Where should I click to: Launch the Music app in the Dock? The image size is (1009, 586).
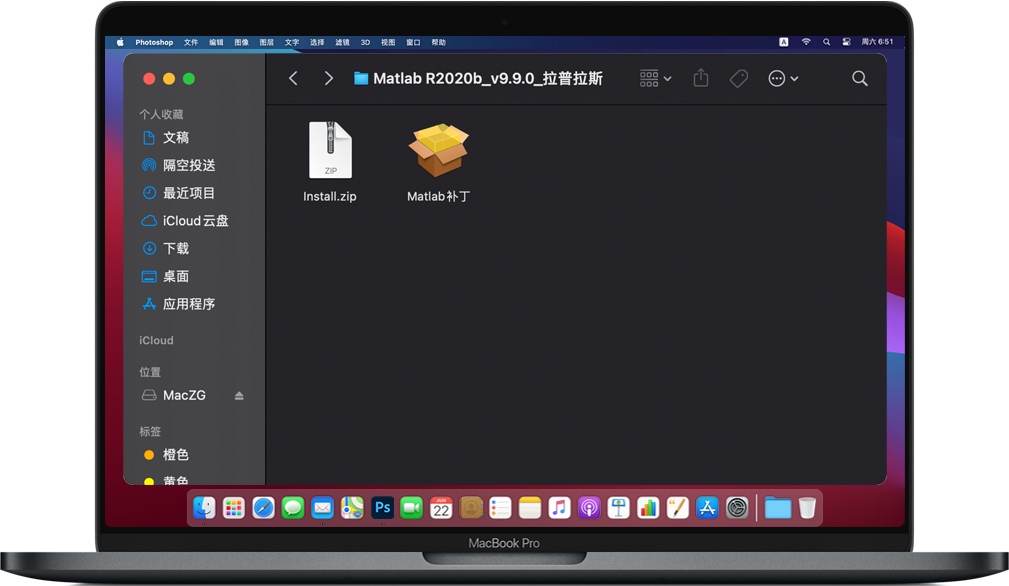point(559,508)
